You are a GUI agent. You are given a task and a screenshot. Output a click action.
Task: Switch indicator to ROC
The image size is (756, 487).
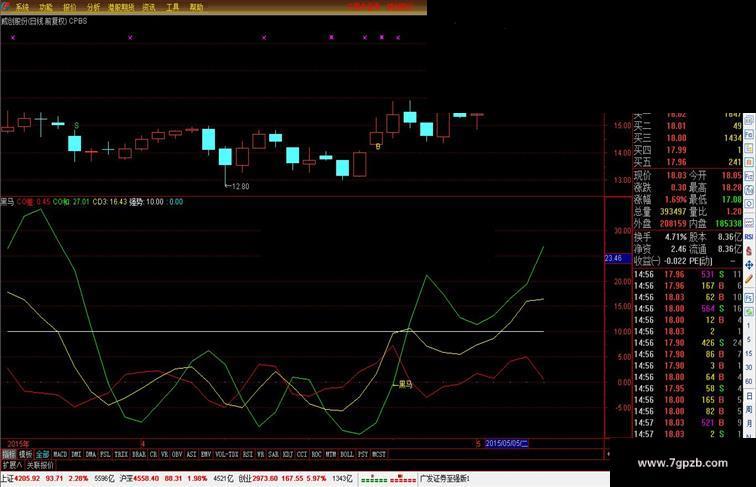[x=316, y=454]
